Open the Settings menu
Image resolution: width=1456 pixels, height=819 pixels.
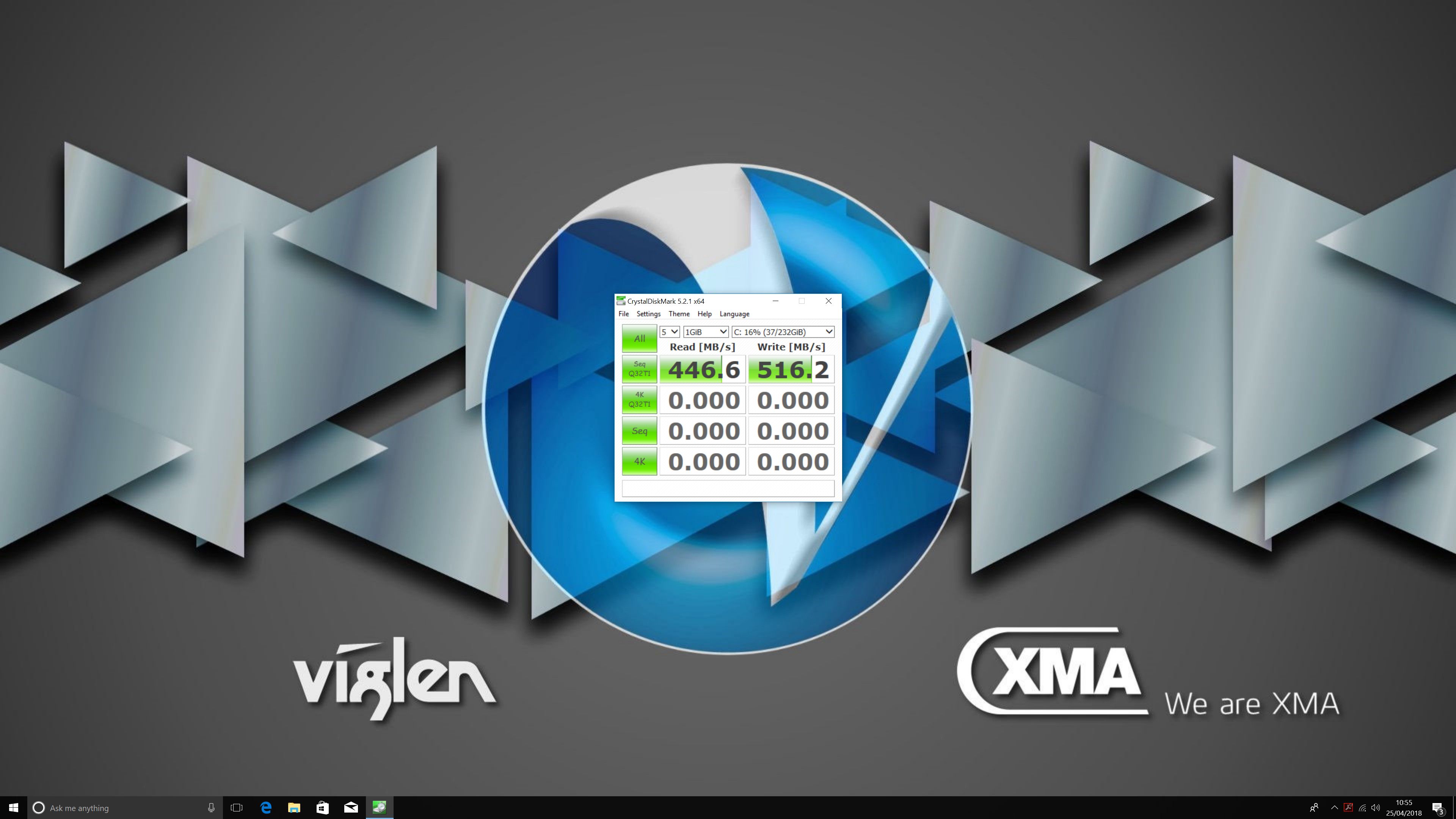[x=648, y=314]
